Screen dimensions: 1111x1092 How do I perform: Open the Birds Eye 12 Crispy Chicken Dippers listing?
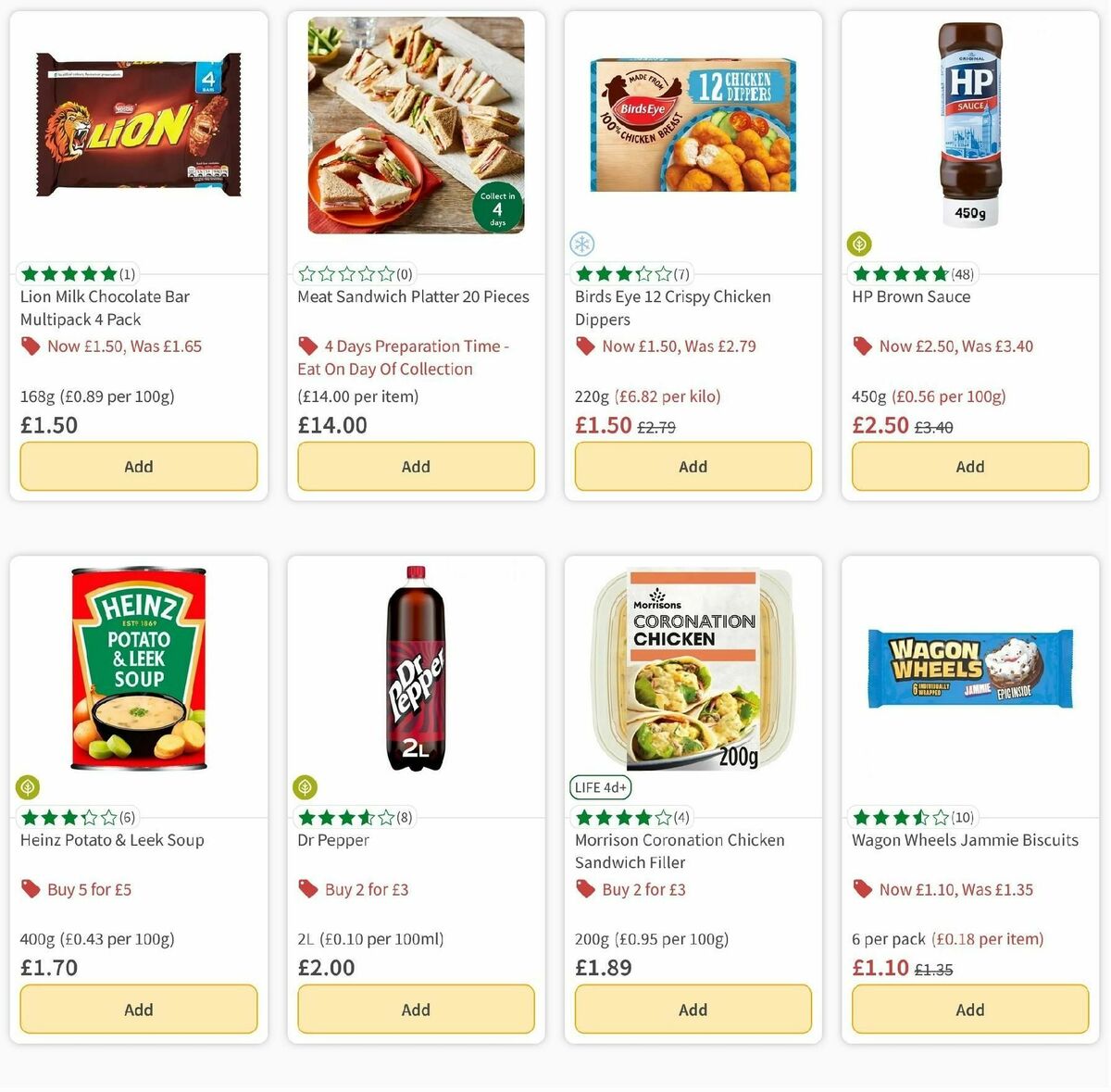tap(672, 308)
